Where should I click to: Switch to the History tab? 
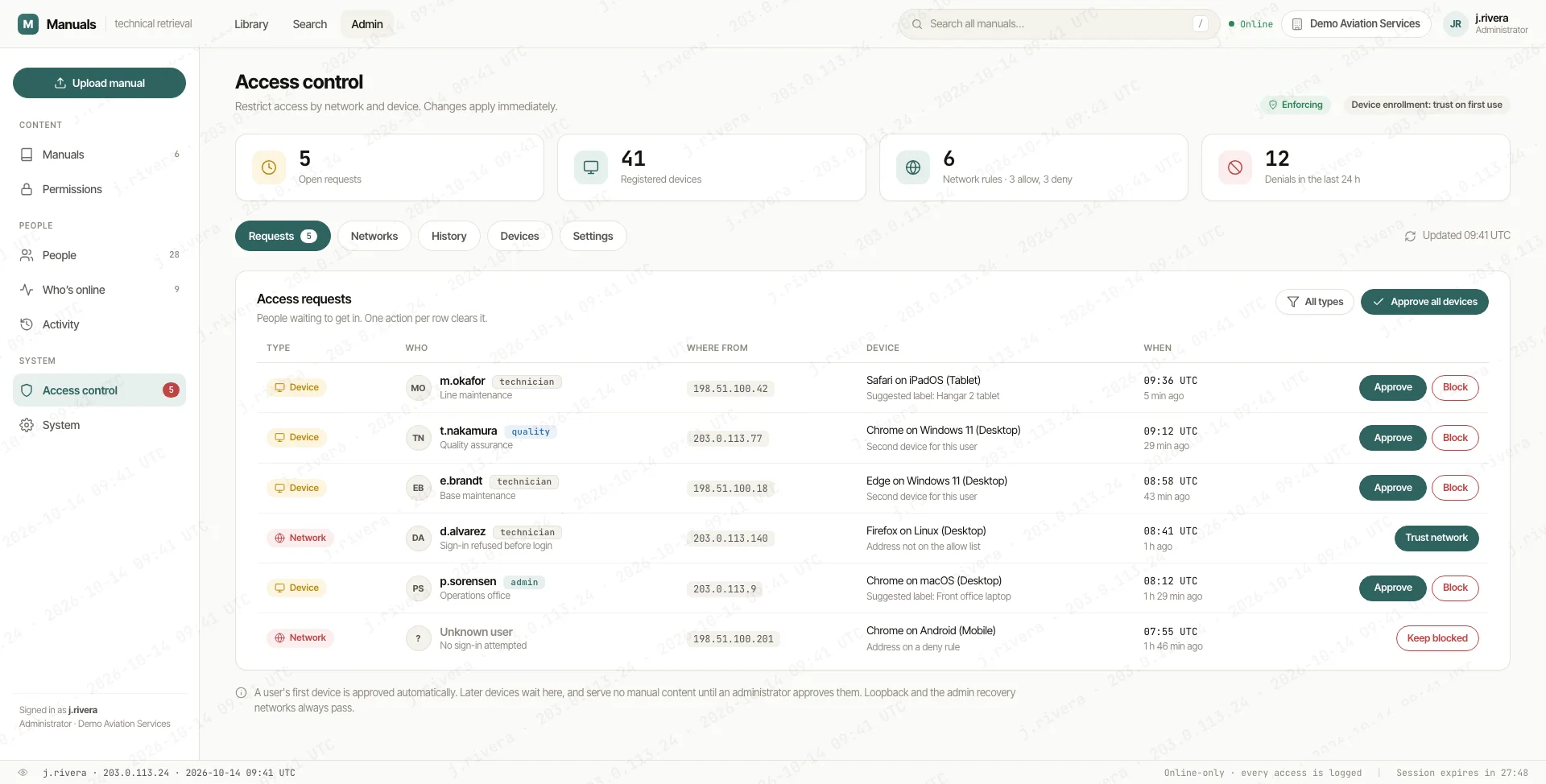[x=449, y=236]
